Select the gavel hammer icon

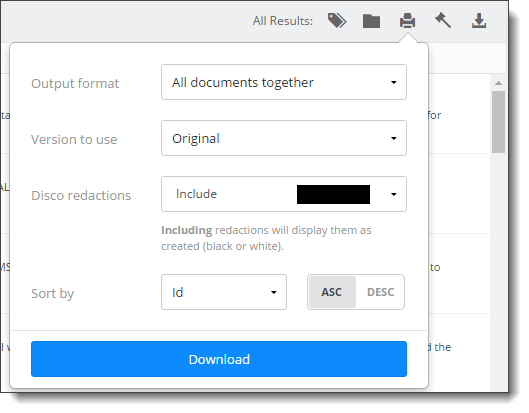click(443, 20)
